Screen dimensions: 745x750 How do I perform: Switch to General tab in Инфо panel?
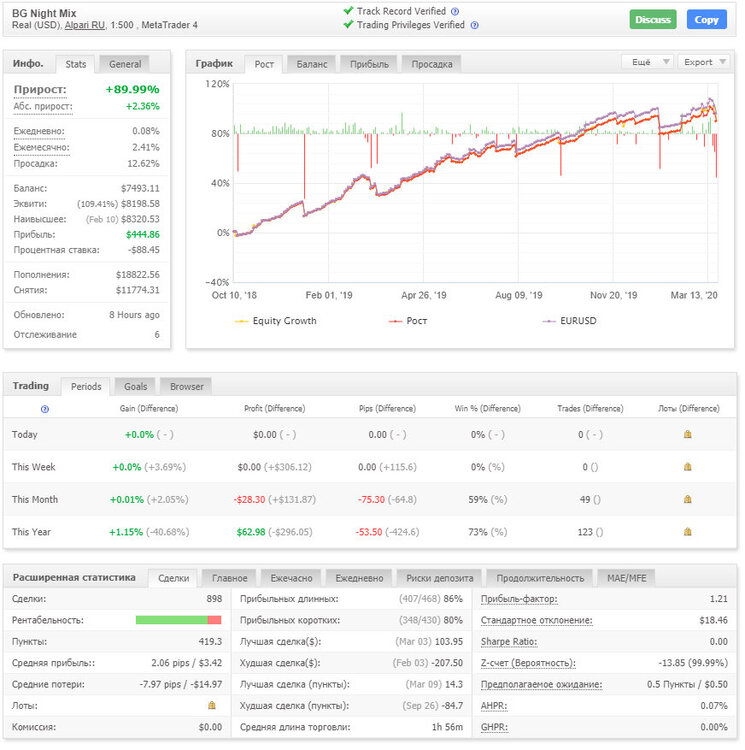(x=125, y=64)
